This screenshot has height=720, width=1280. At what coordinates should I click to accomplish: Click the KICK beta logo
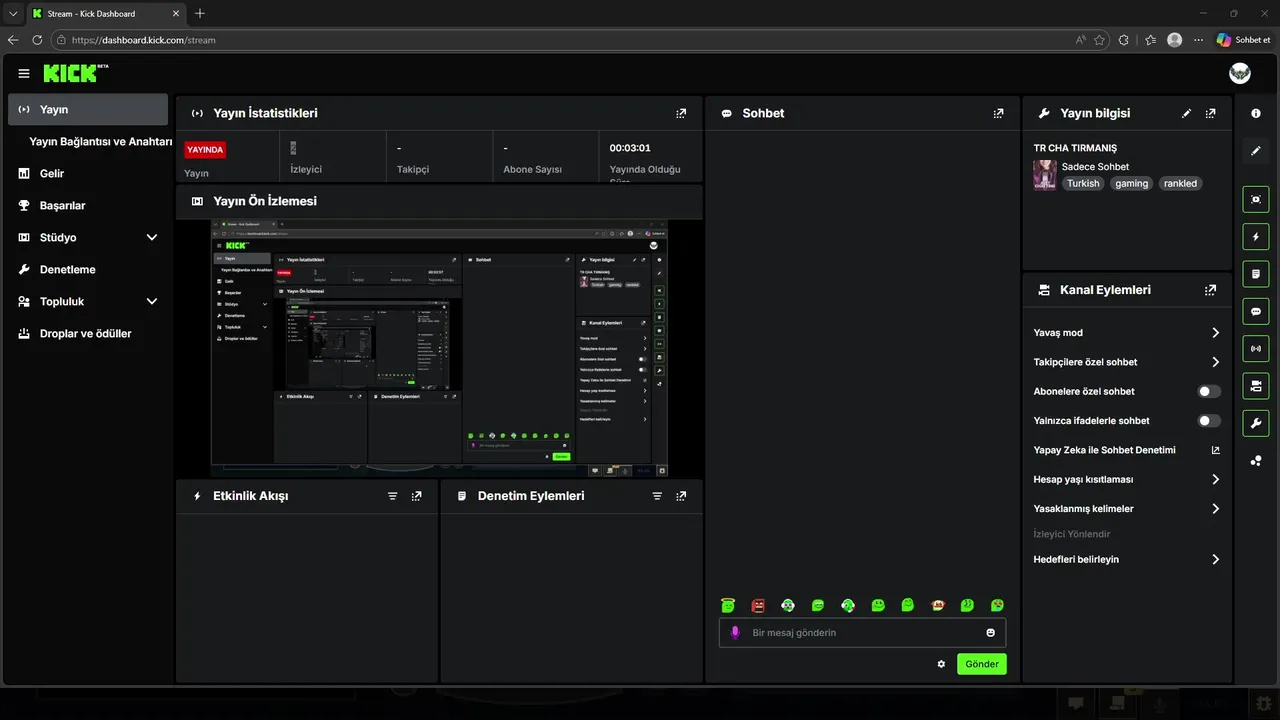click(x=76, y=73)
